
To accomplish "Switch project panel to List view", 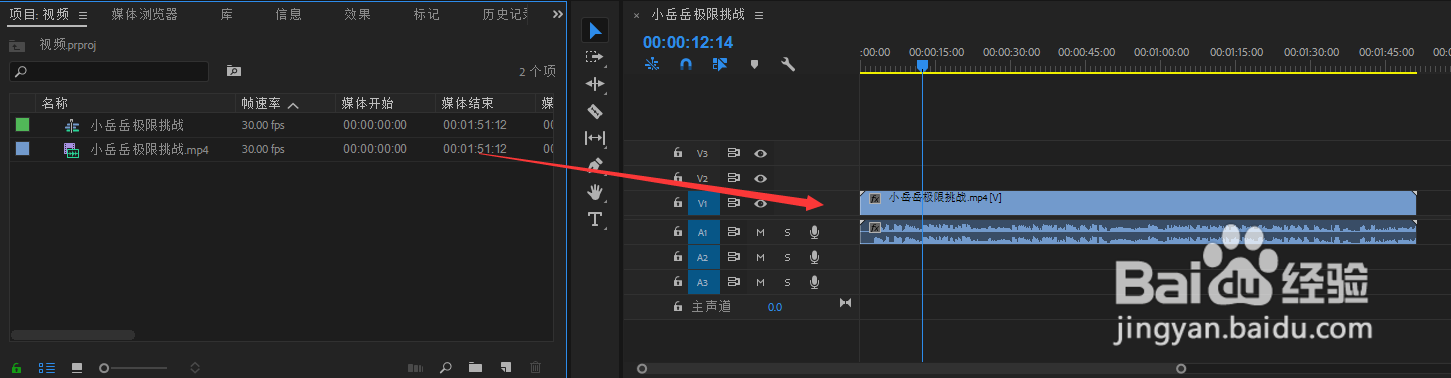I will pos(46,368).
